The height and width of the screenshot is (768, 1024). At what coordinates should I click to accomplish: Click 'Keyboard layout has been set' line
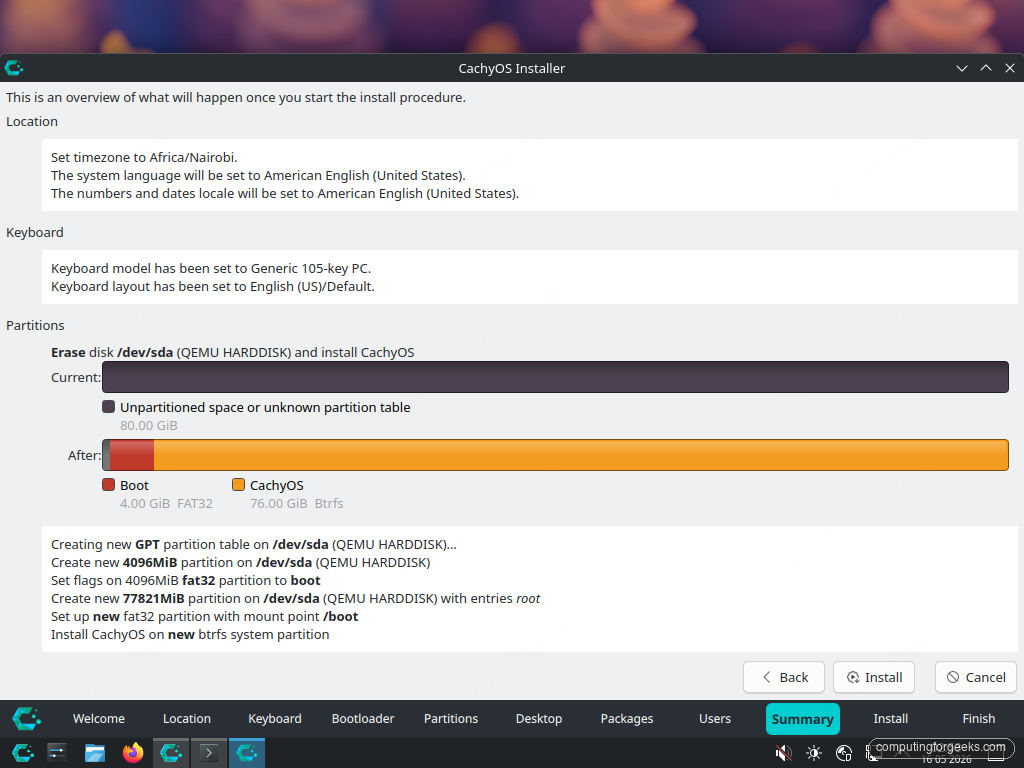tap(213, 287)
